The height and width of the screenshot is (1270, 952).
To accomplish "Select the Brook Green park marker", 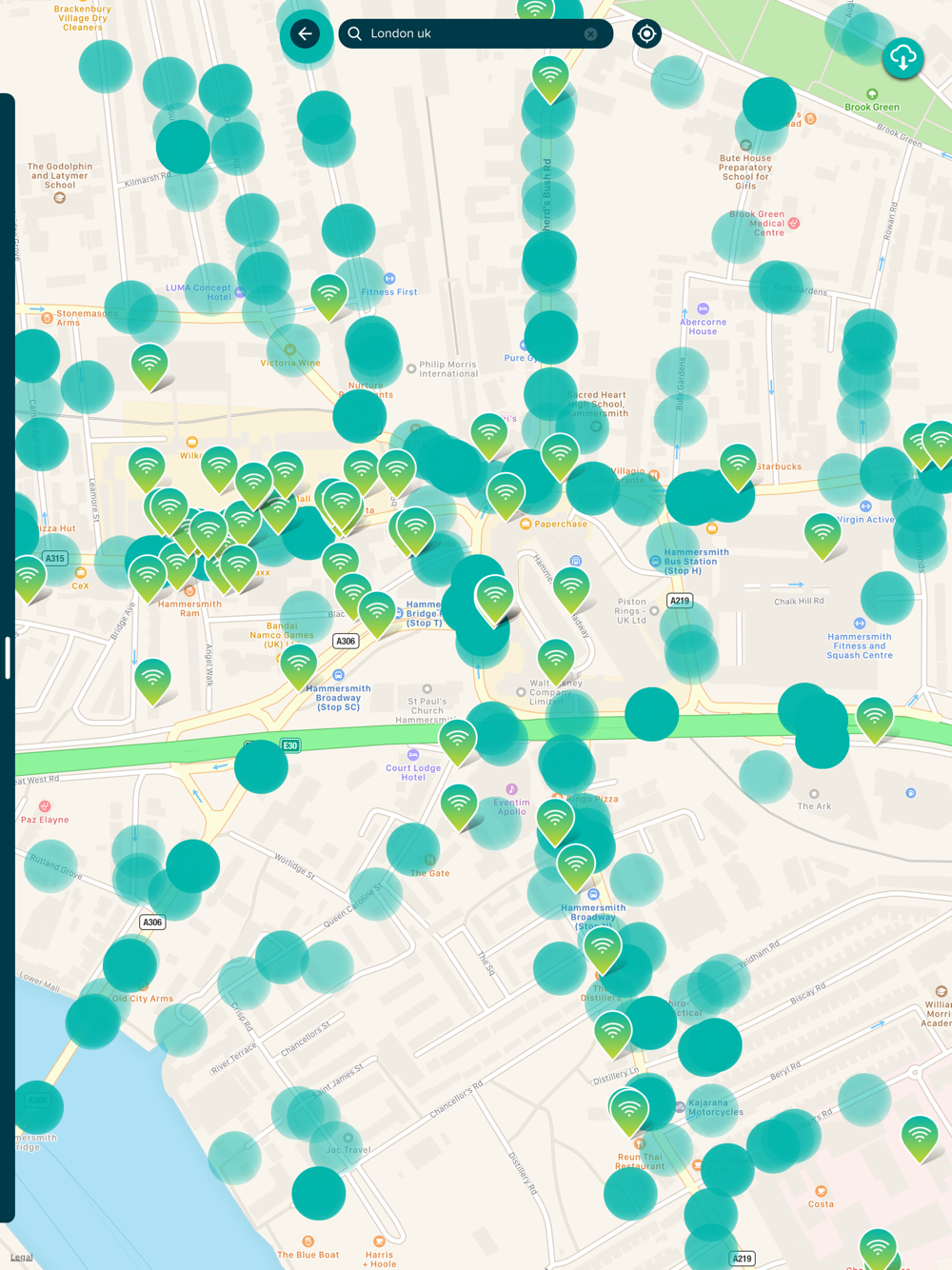I will click(x=871, y=95).
